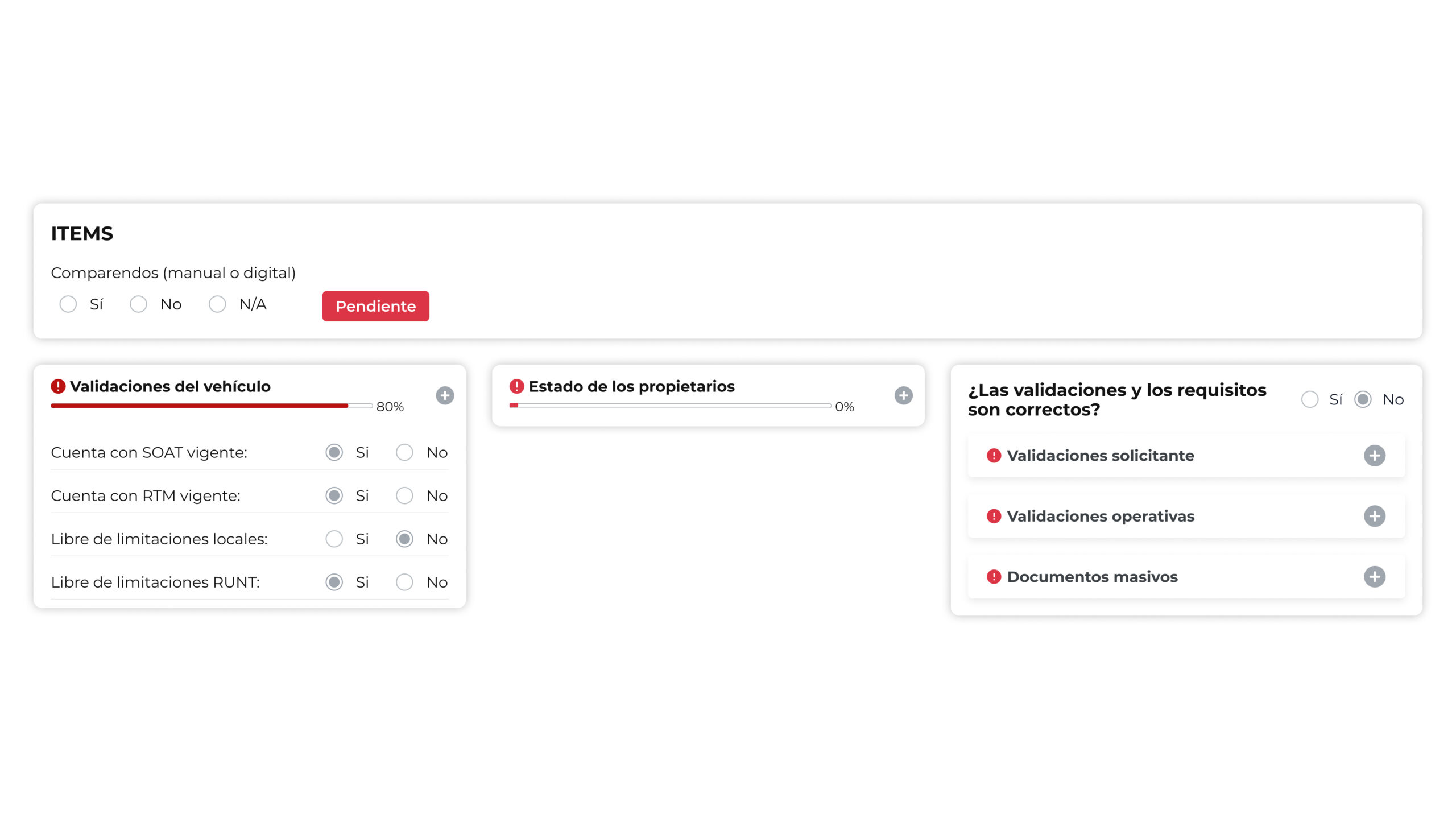Expand Validaciones del vehículo with plus icon
This screenshot has width=1456, height=818.
[x=445, y=395]
